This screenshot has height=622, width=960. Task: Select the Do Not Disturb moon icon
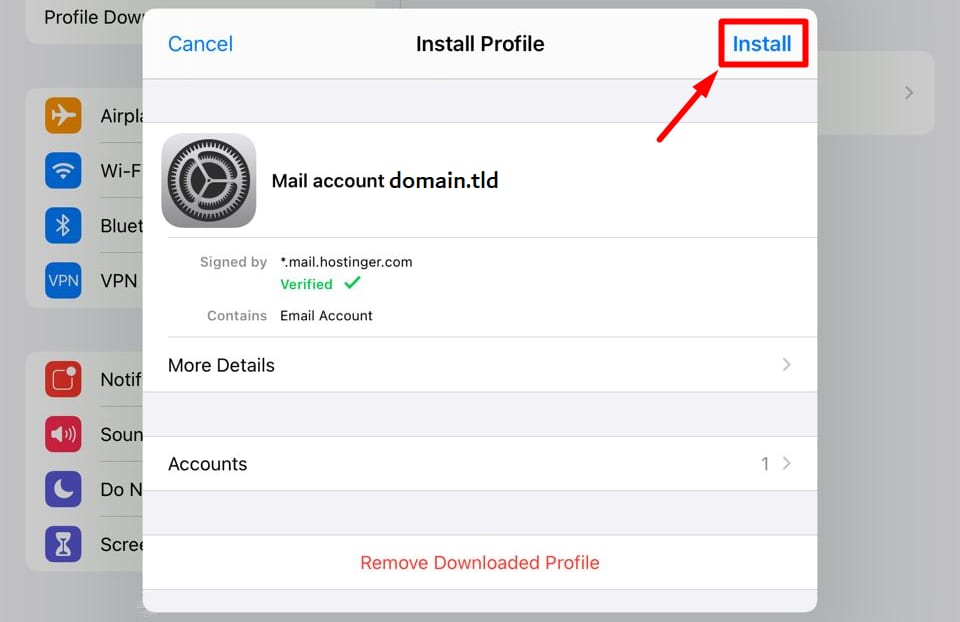63,489
